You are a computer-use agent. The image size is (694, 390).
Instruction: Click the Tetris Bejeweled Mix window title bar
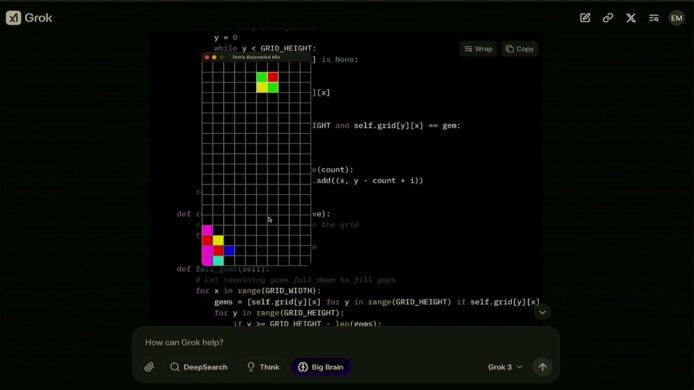(256, 57)
